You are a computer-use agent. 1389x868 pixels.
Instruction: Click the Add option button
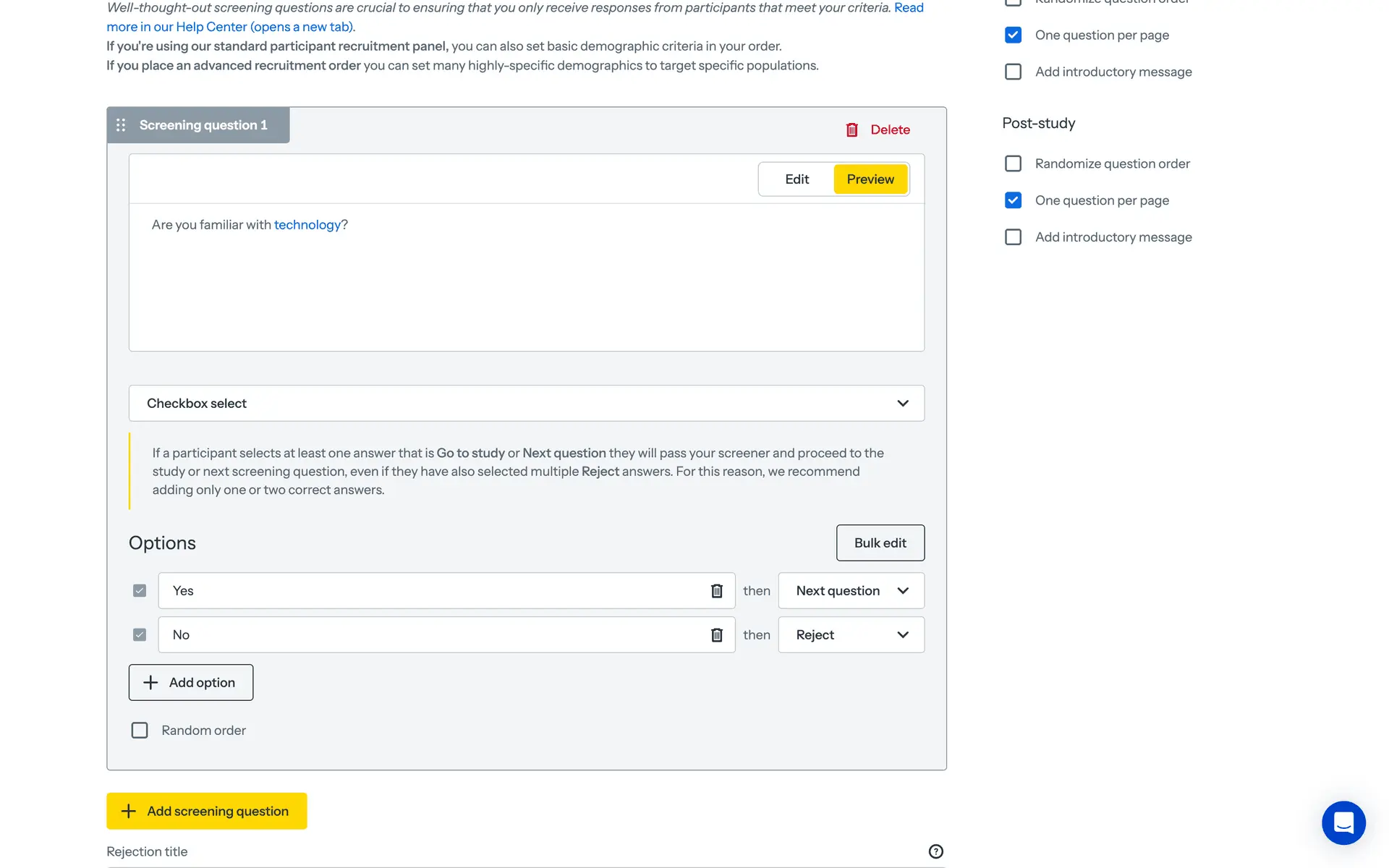(191, 683)
